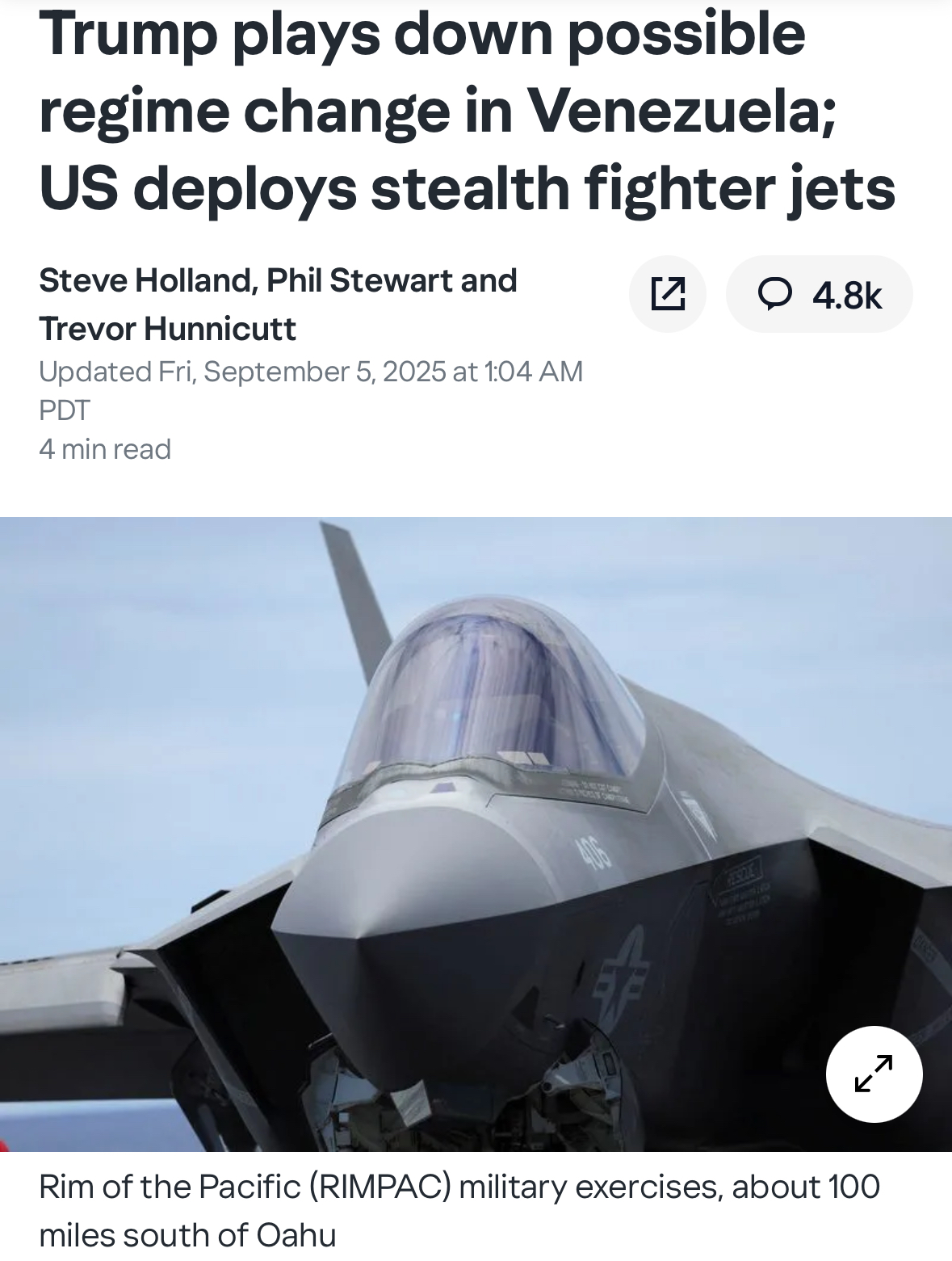Select the word 'Oahu' in caption
This screenshot has height=1261, width=952.
296,1234
